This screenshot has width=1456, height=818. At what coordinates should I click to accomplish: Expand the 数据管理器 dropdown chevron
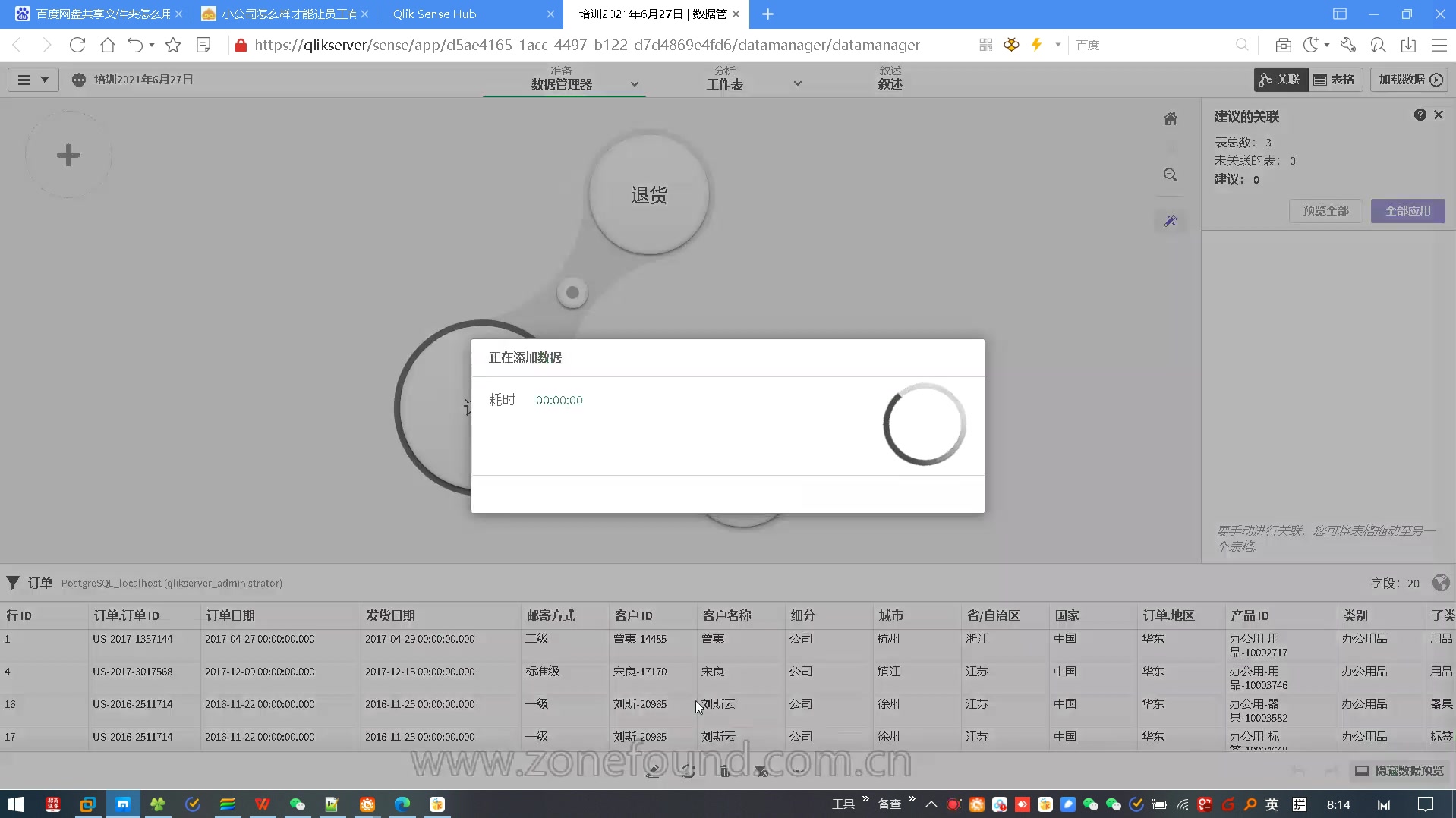coord(634,84)
